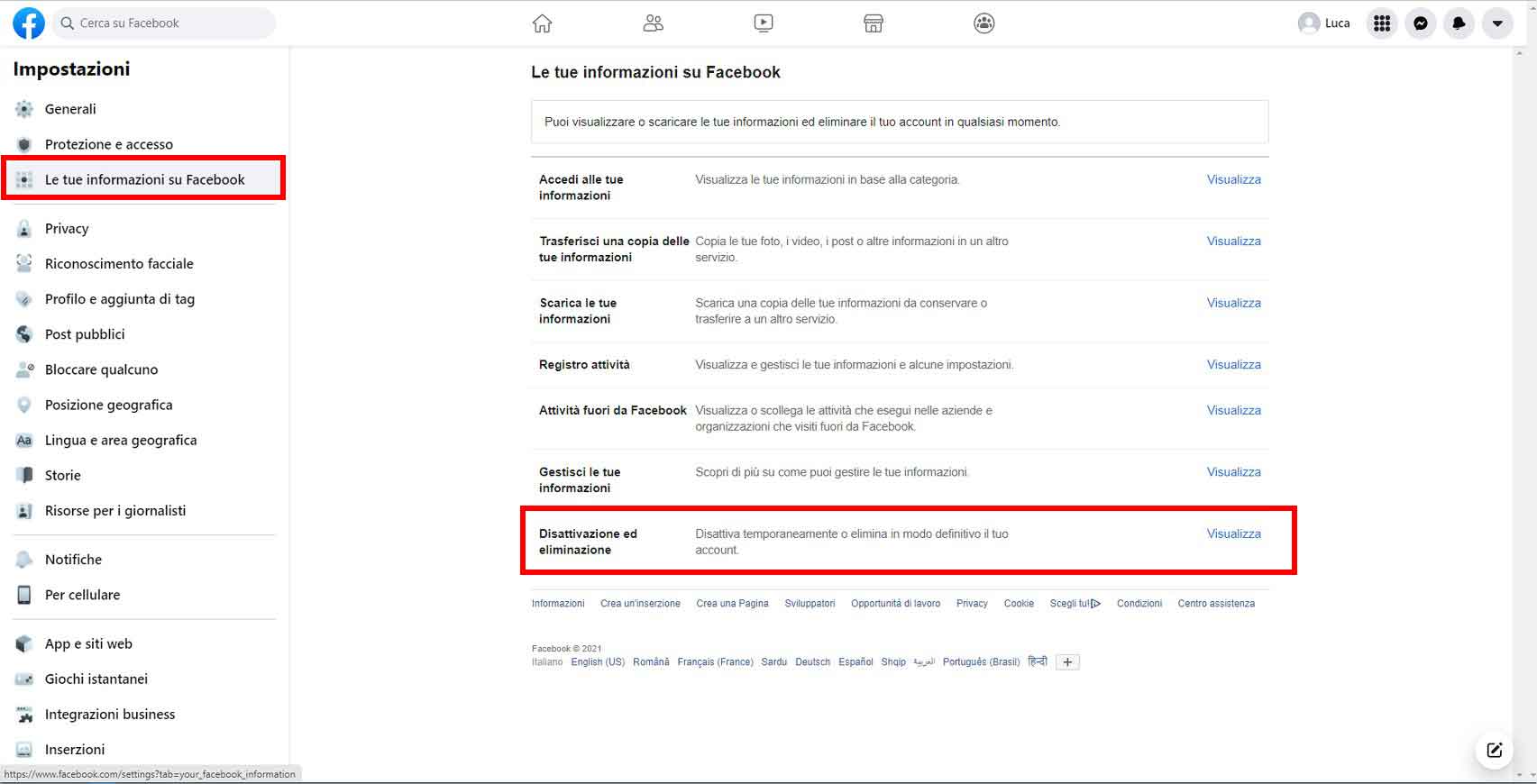This screenshot has height=784, width=1537.
Task: Click the Notifiche bell icon in sidebar
Action: (24, 560)
